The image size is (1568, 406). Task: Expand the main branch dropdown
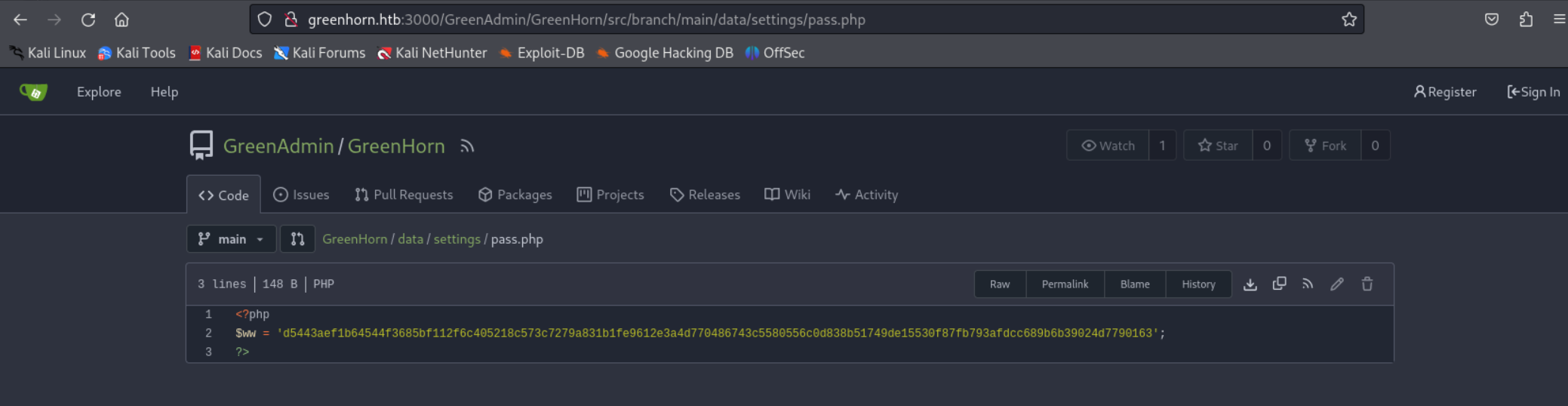[x=231, y=239]
